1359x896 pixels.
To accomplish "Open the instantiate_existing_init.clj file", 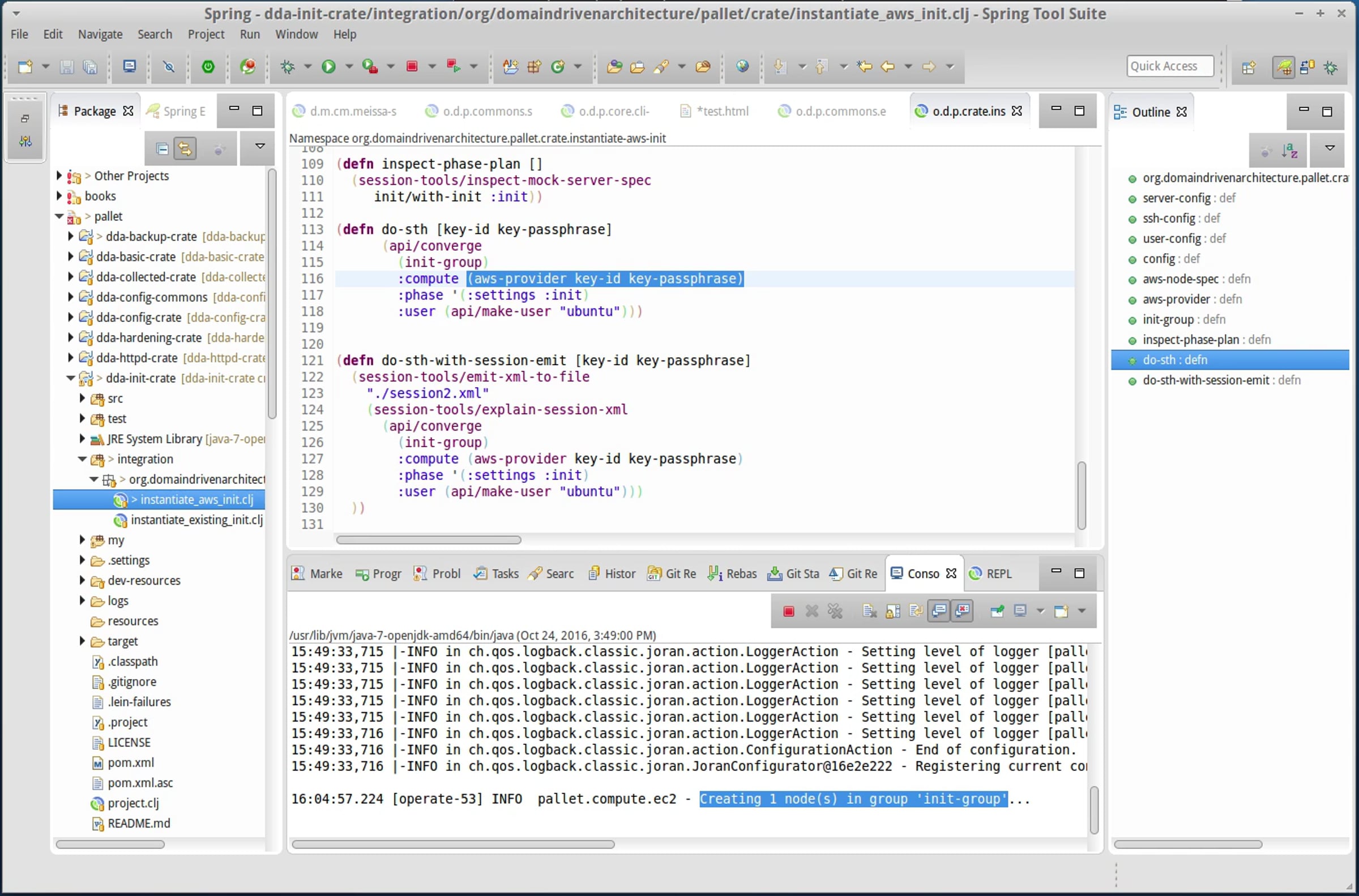I will click(196, 520).
